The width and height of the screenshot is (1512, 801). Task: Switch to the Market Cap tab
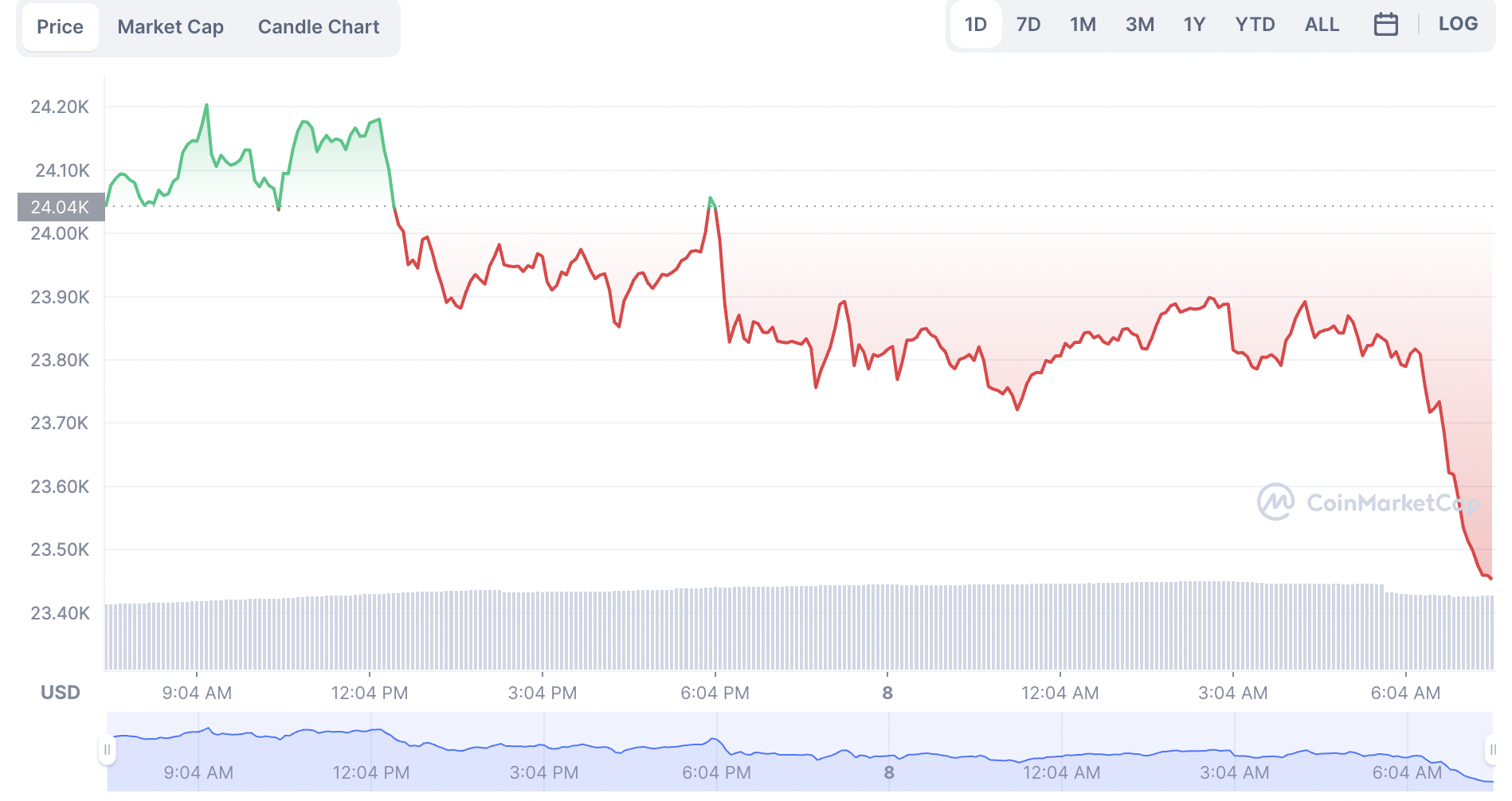coord(170,27)
